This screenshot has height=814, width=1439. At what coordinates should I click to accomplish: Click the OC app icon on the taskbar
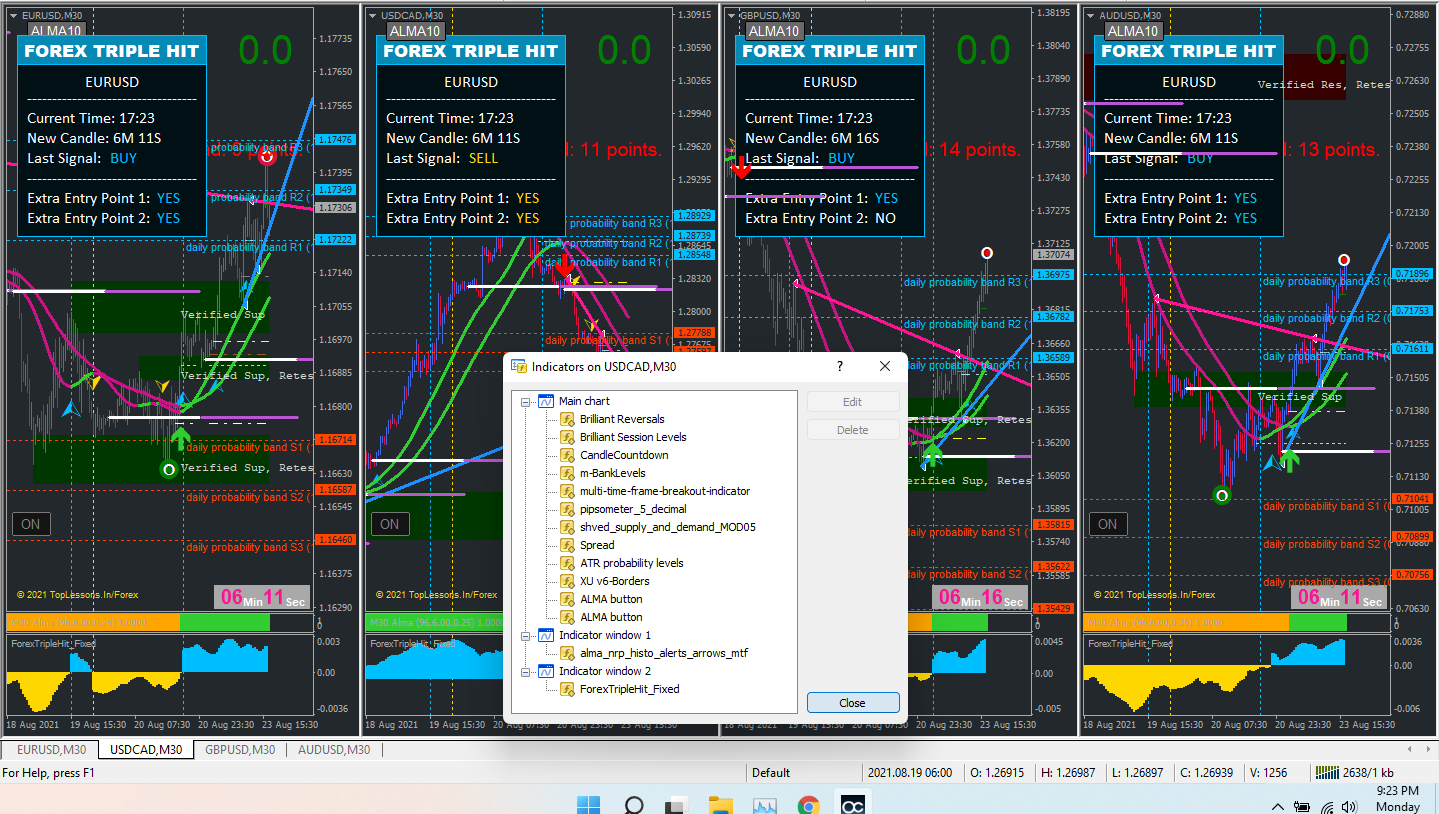tap(853, 804)
